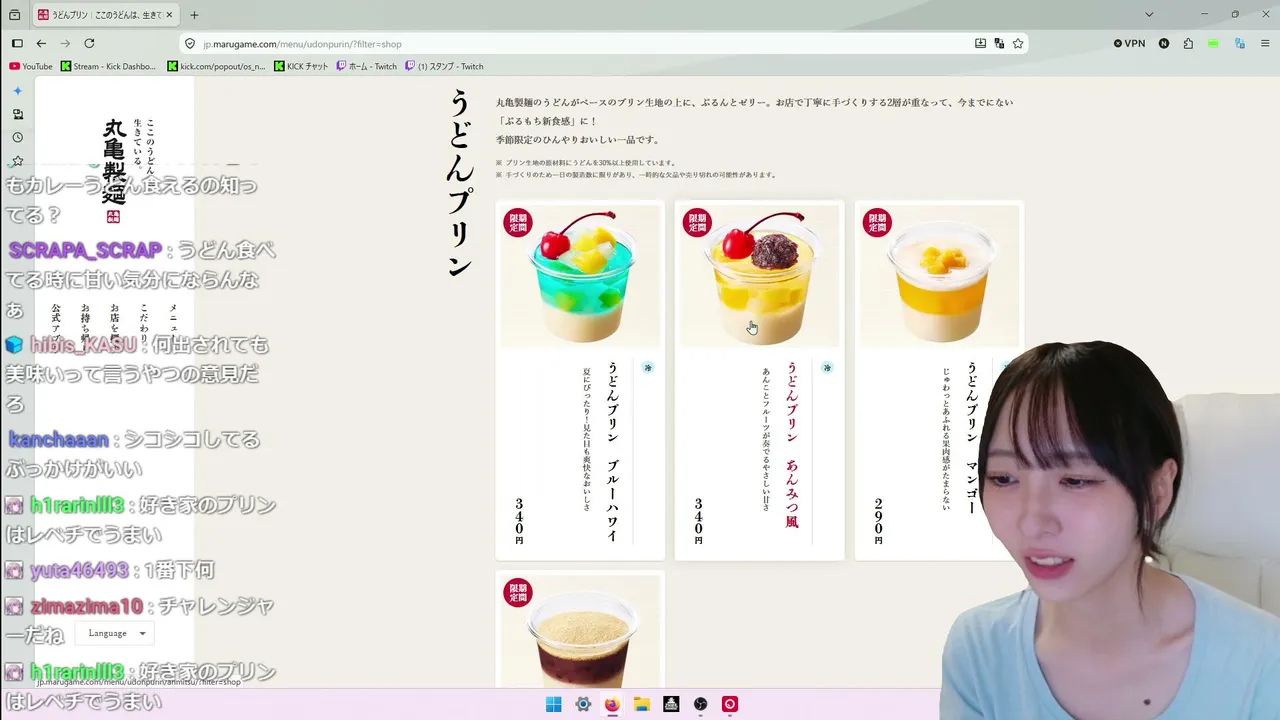The width and height of the screenshot is (1280, 720).
Task: Click the 期間限定 badge on マンゴー card
Action: (x=877, y=222)
